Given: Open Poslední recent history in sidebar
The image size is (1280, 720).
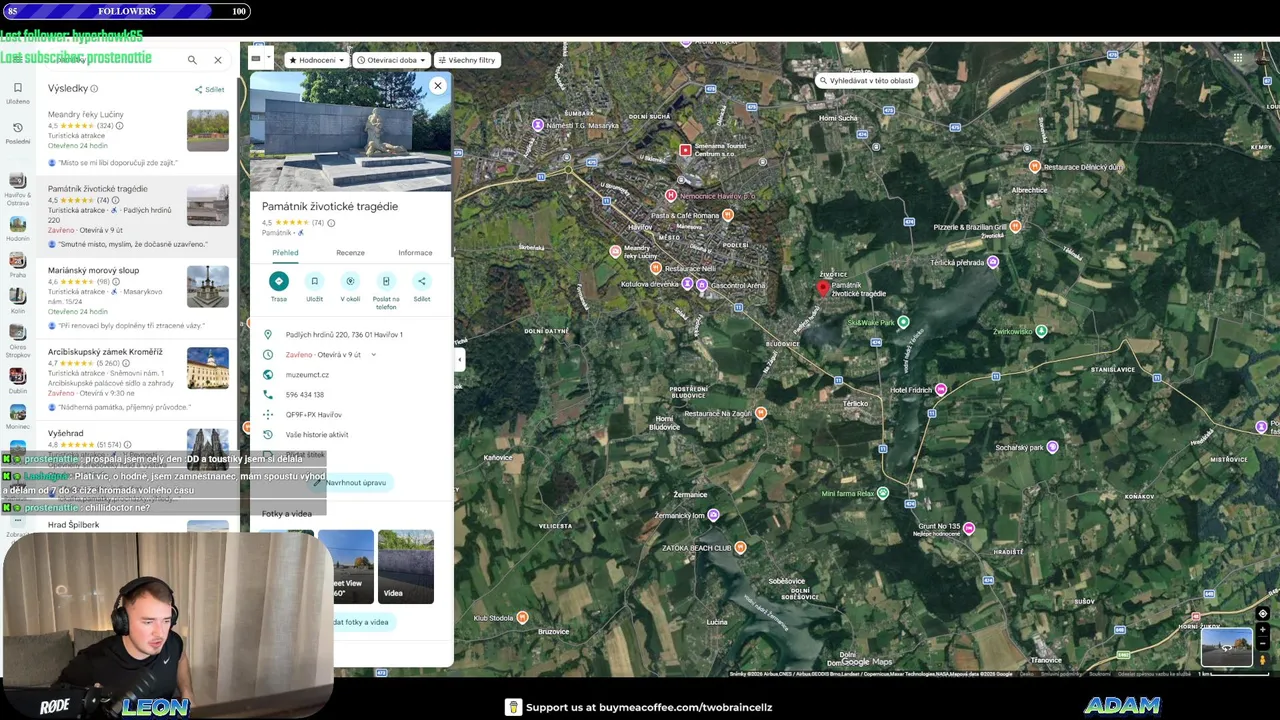Looking at the screenshot, I should coord(17,132).
